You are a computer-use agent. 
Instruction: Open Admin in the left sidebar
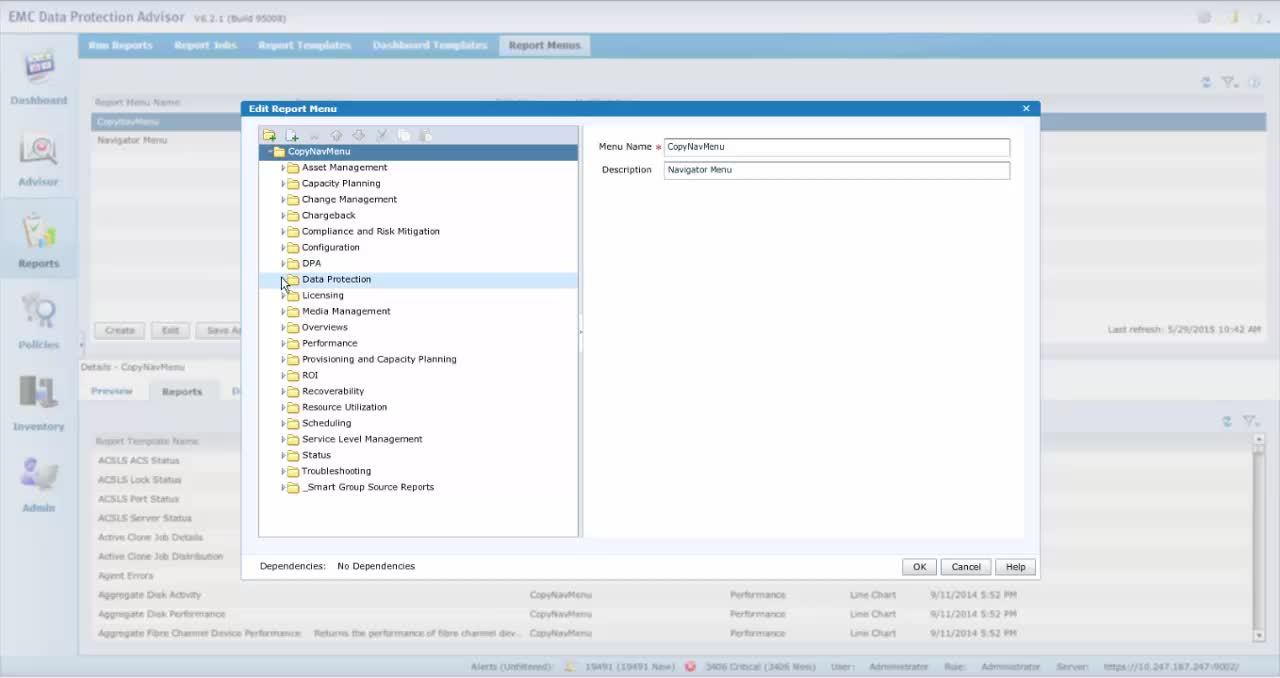tap(39, 486)
